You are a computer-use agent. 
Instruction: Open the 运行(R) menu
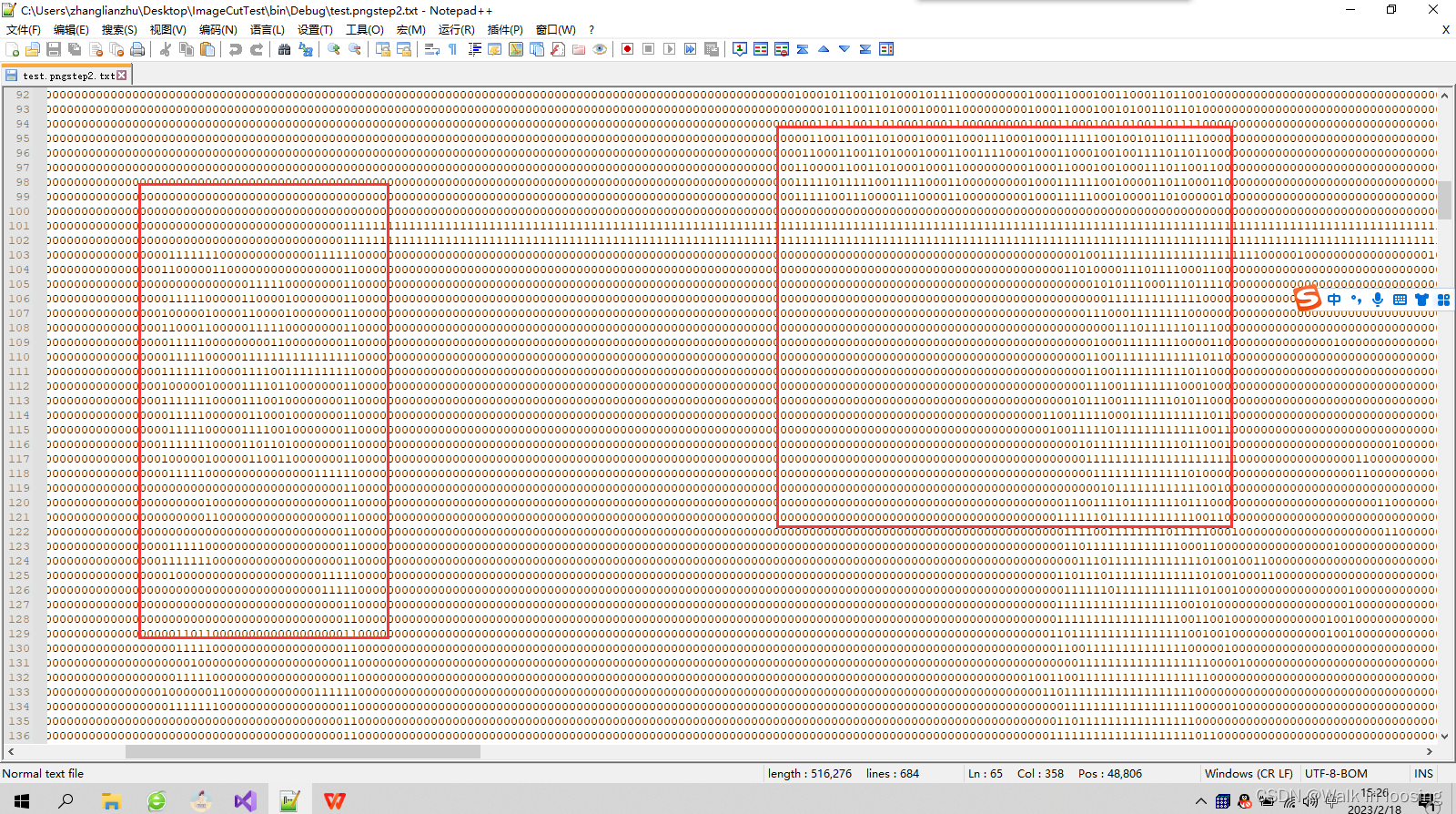pyautogui.click(x=457, y=30)
